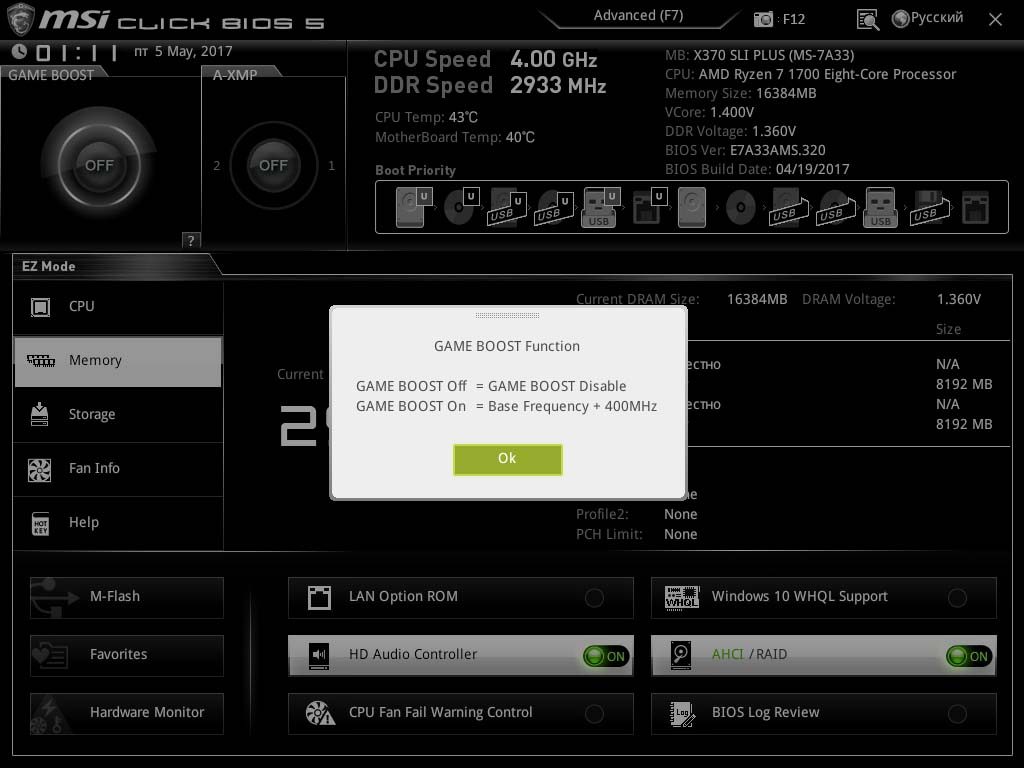Select the CPU tab in EZ Mode

(118, 307)
